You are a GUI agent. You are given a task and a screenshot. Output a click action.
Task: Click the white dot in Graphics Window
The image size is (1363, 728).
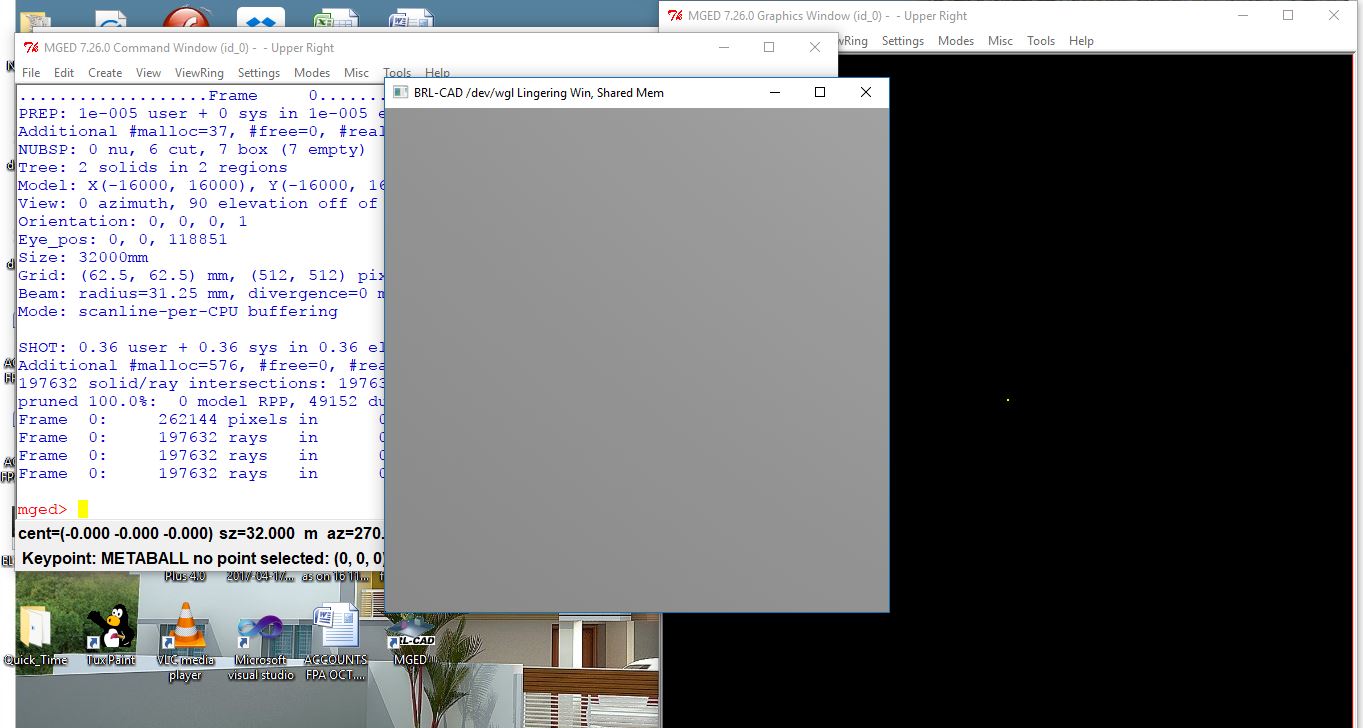(1007, 400)
